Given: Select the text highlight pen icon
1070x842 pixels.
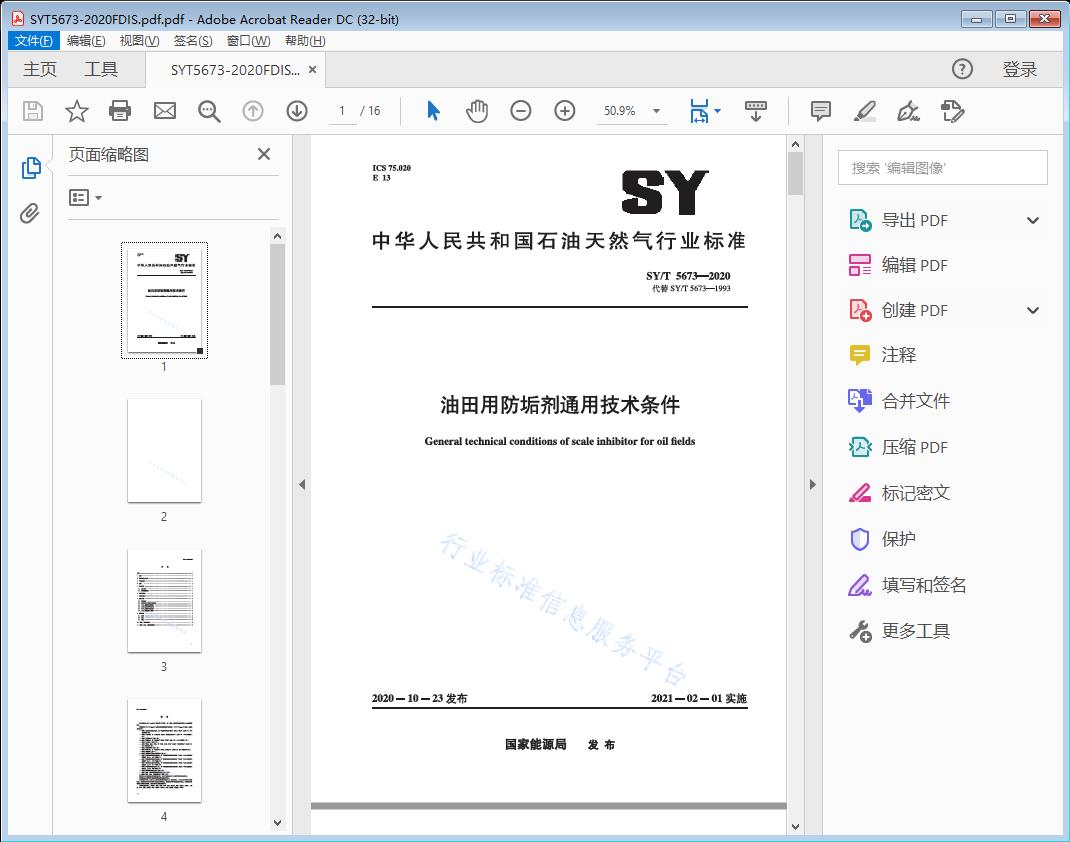Looking at the screenshot, I should (865, 111).
